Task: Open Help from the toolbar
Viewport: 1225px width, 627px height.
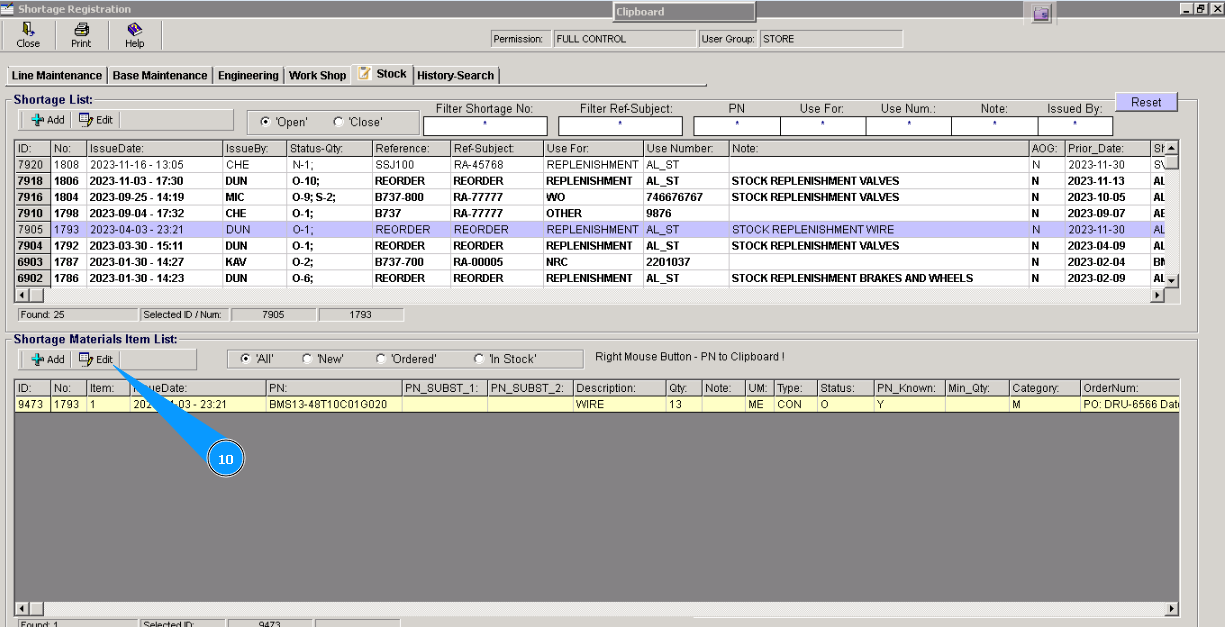Action: click(134, 35)
